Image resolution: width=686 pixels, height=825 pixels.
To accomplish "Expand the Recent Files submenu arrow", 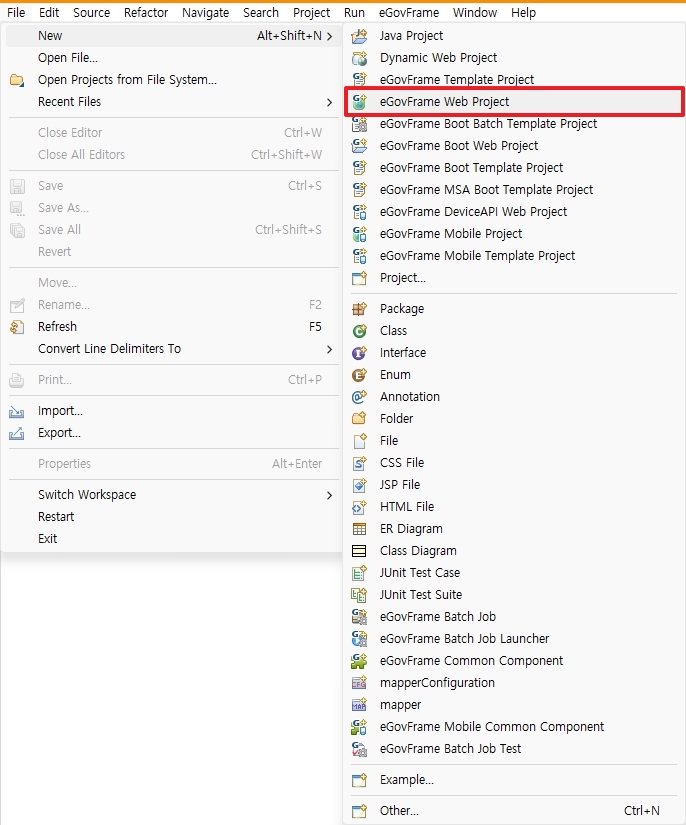I will point(330,102).
